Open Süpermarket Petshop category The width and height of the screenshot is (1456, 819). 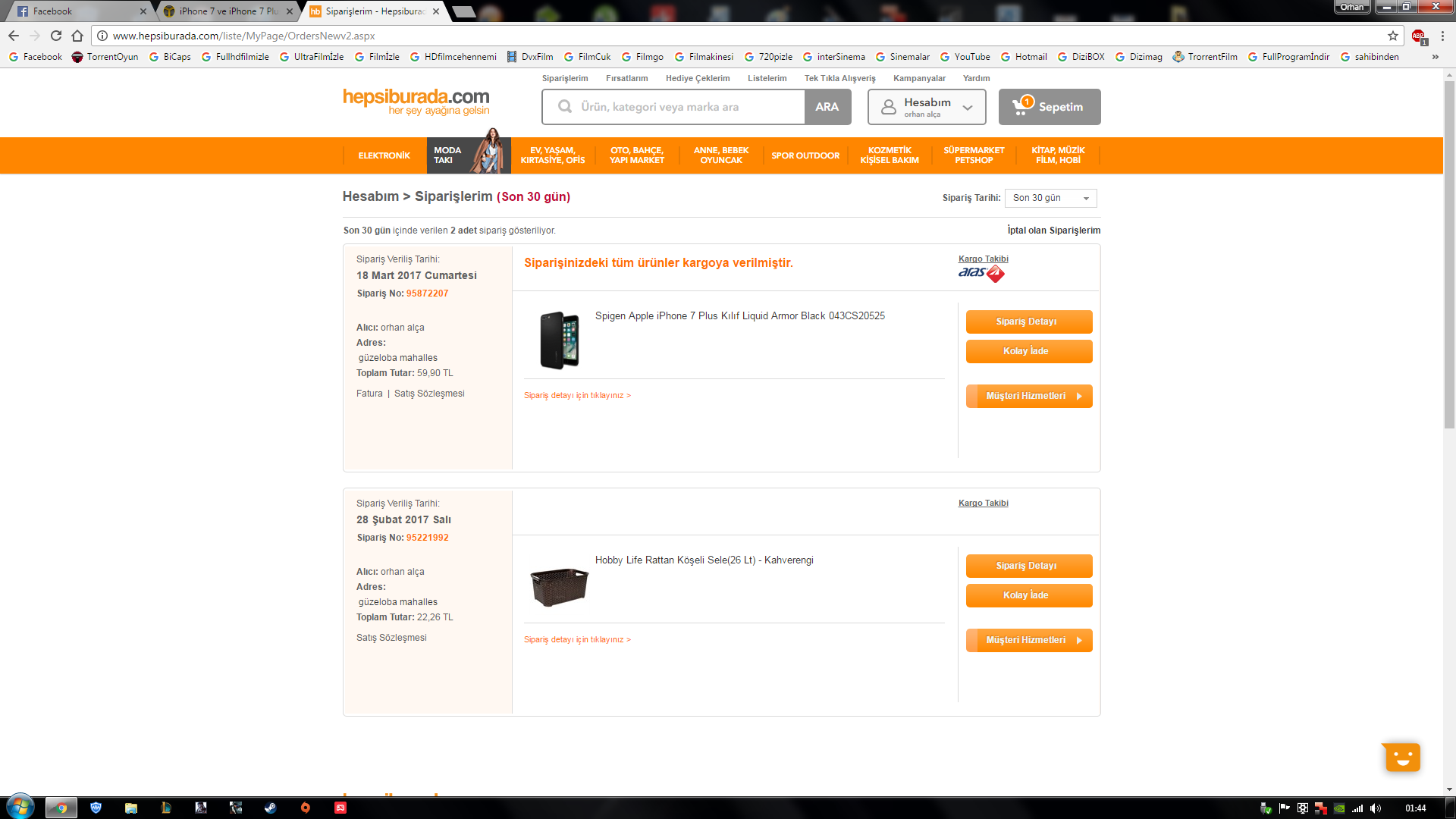click(974, 155)
